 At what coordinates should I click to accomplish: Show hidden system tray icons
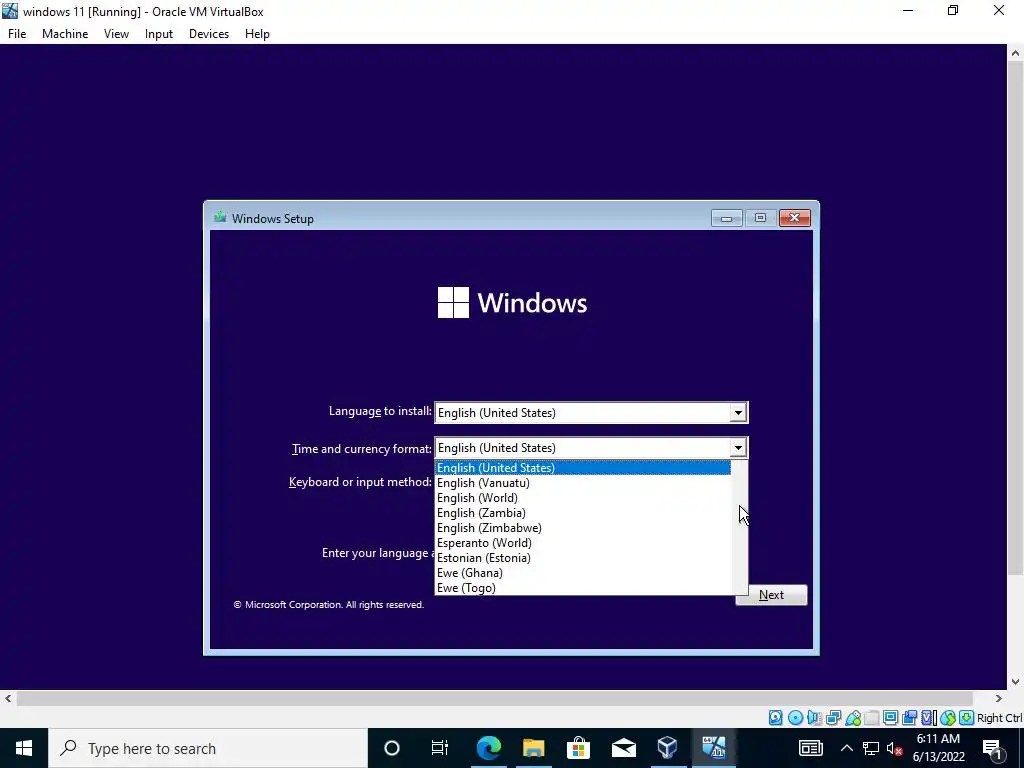click(846, 748)
